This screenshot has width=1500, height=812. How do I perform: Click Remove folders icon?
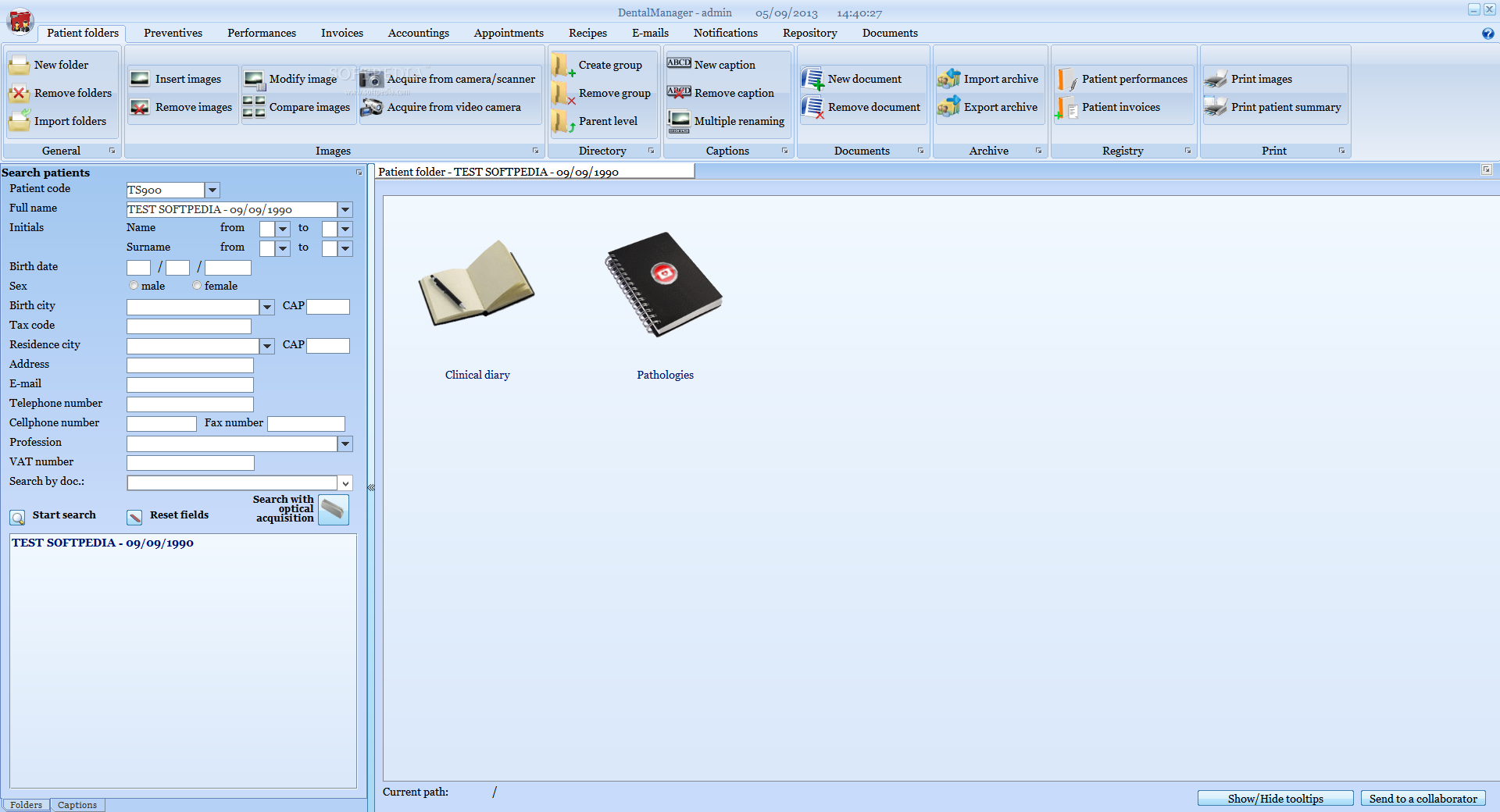(19, 94)
